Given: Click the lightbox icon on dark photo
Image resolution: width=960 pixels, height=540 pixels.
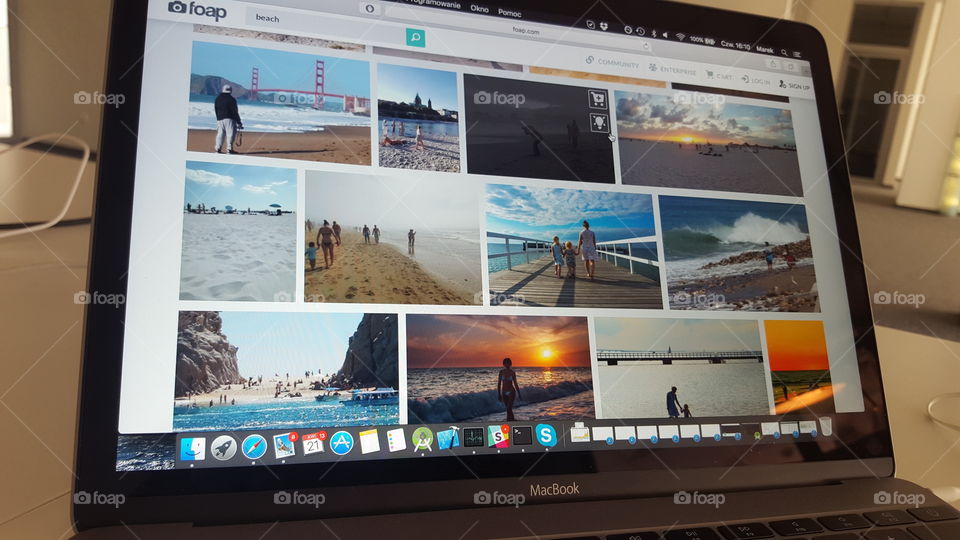Looking at the screenshot, I should [599, 122].
